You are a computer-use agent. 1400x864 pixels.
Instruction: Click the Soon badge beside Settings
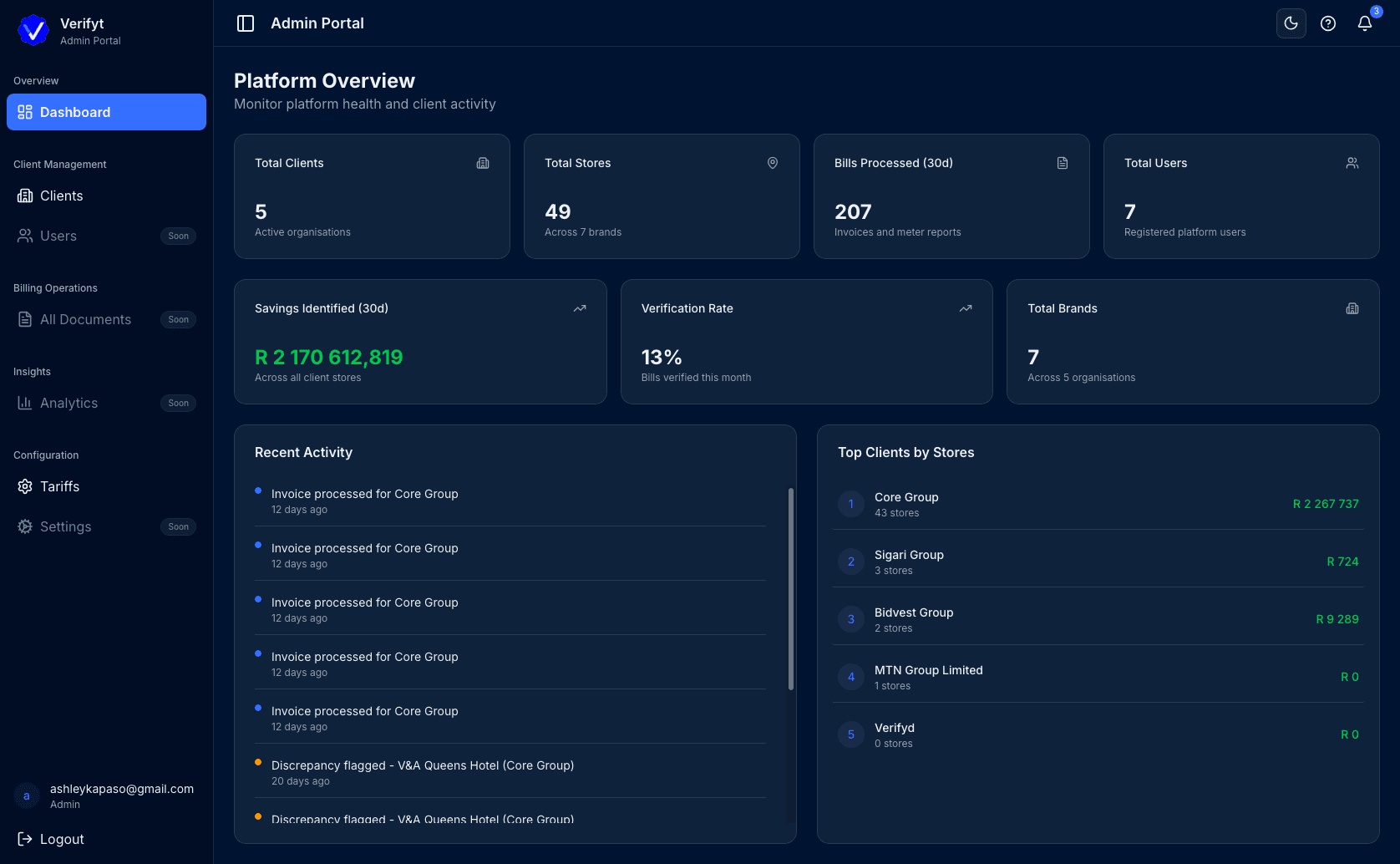[x=178, y=526]
